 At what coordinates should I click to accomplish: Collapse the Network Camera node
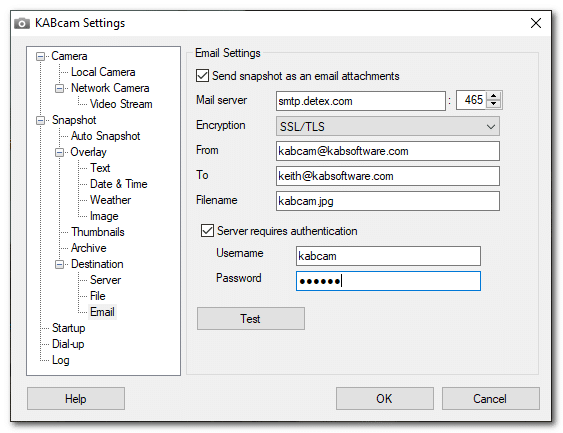point(60,88)
